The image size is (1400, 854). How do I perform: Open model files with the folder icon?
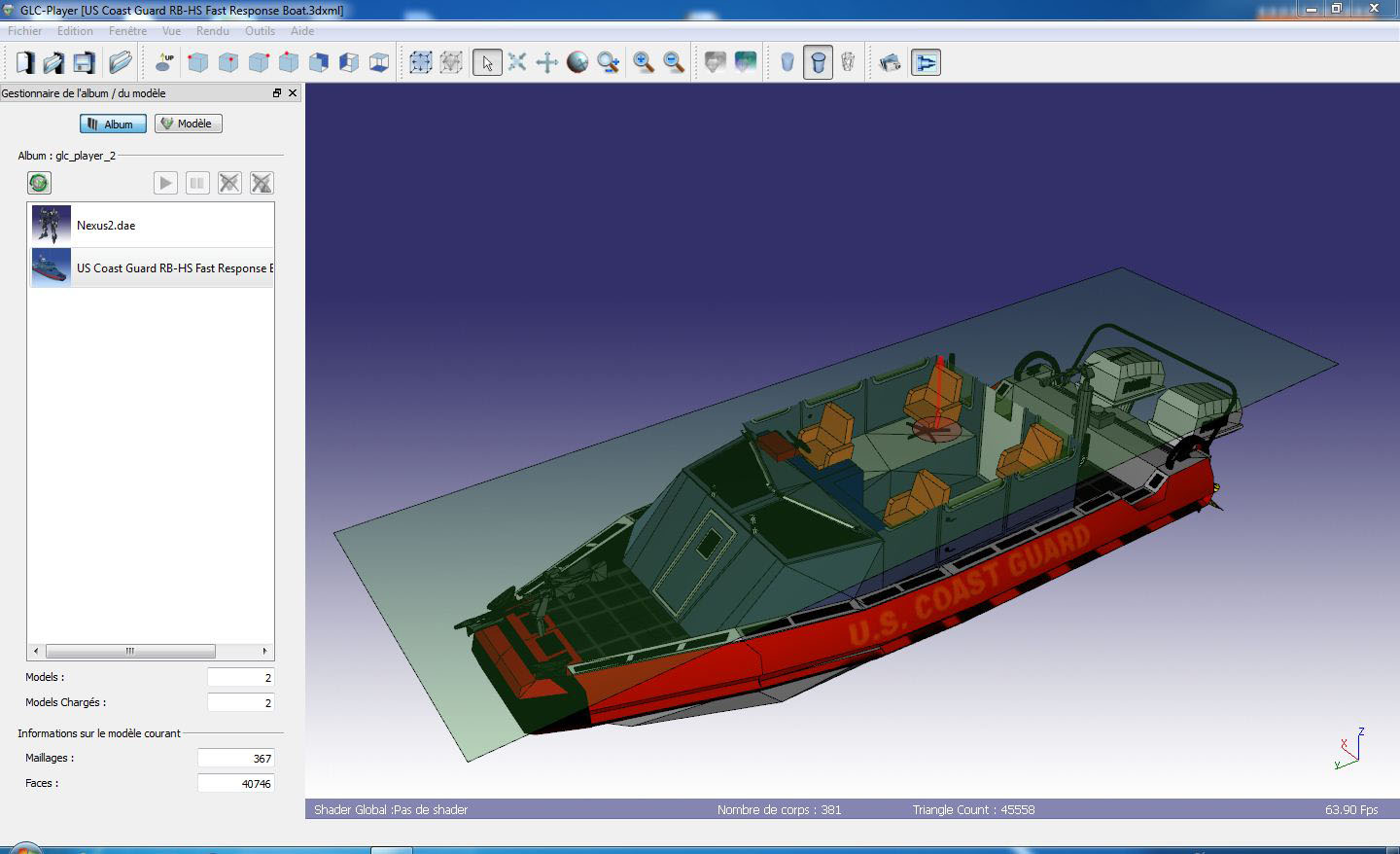121,63
